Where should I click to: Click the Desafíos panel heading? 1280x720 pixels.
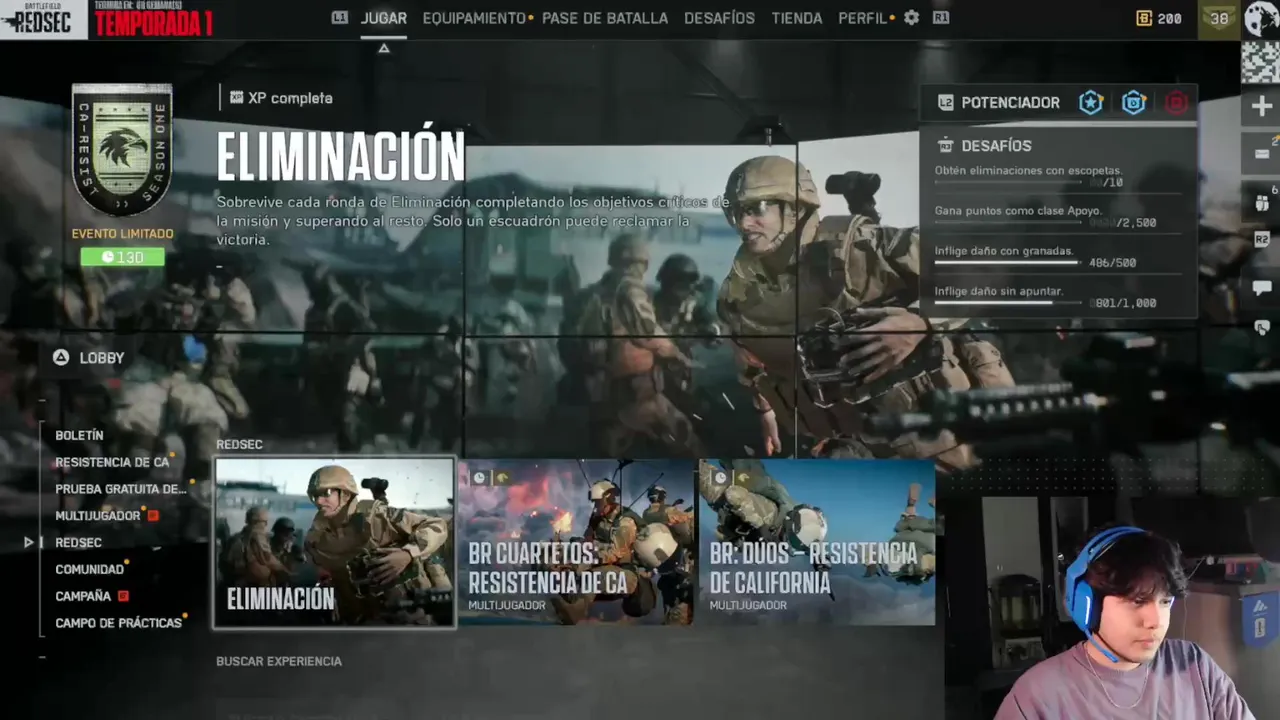click(996, 146)
